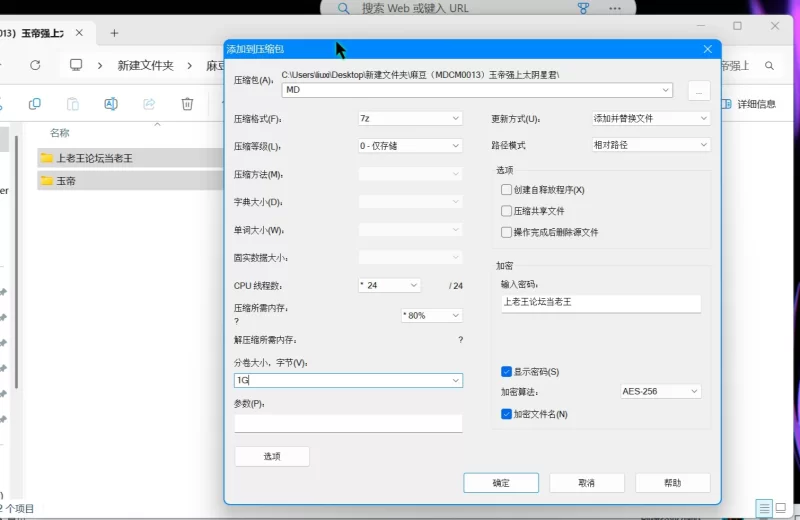Click in the password input field
Image resolution: width=800 pixels, height=520 pixels.
tap(601, 303)
